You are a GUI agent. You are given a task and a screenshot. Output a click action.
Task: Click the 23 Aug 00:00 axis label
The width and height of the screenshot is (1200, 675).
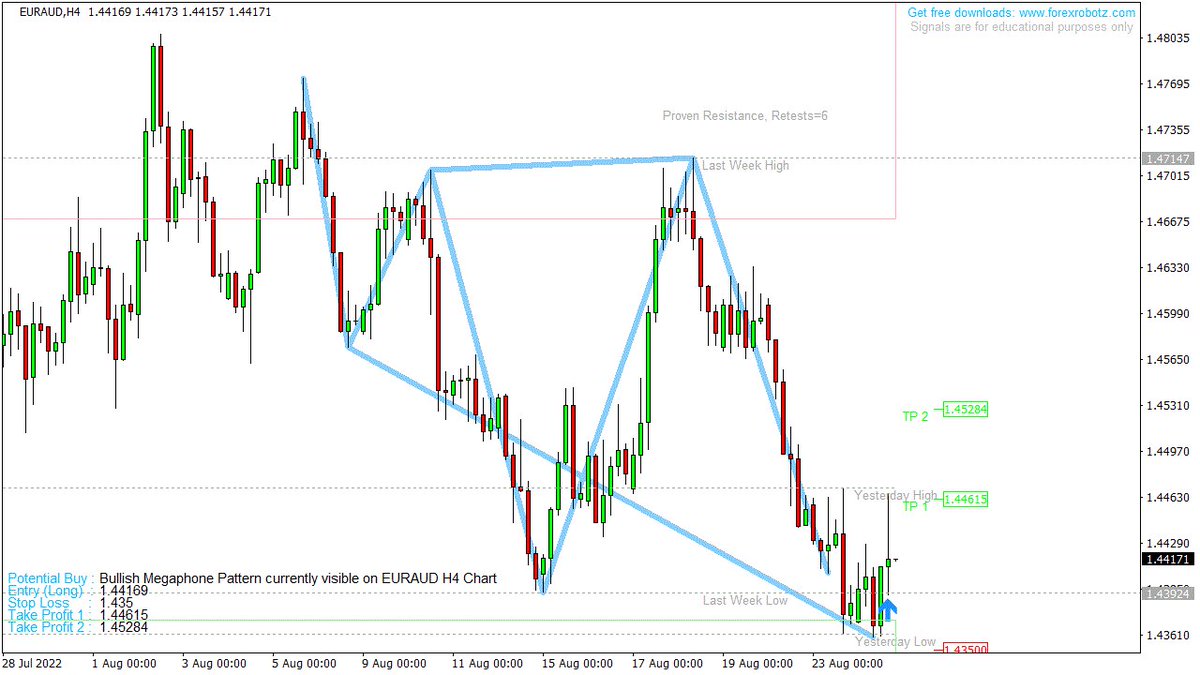tap(846, 663)
